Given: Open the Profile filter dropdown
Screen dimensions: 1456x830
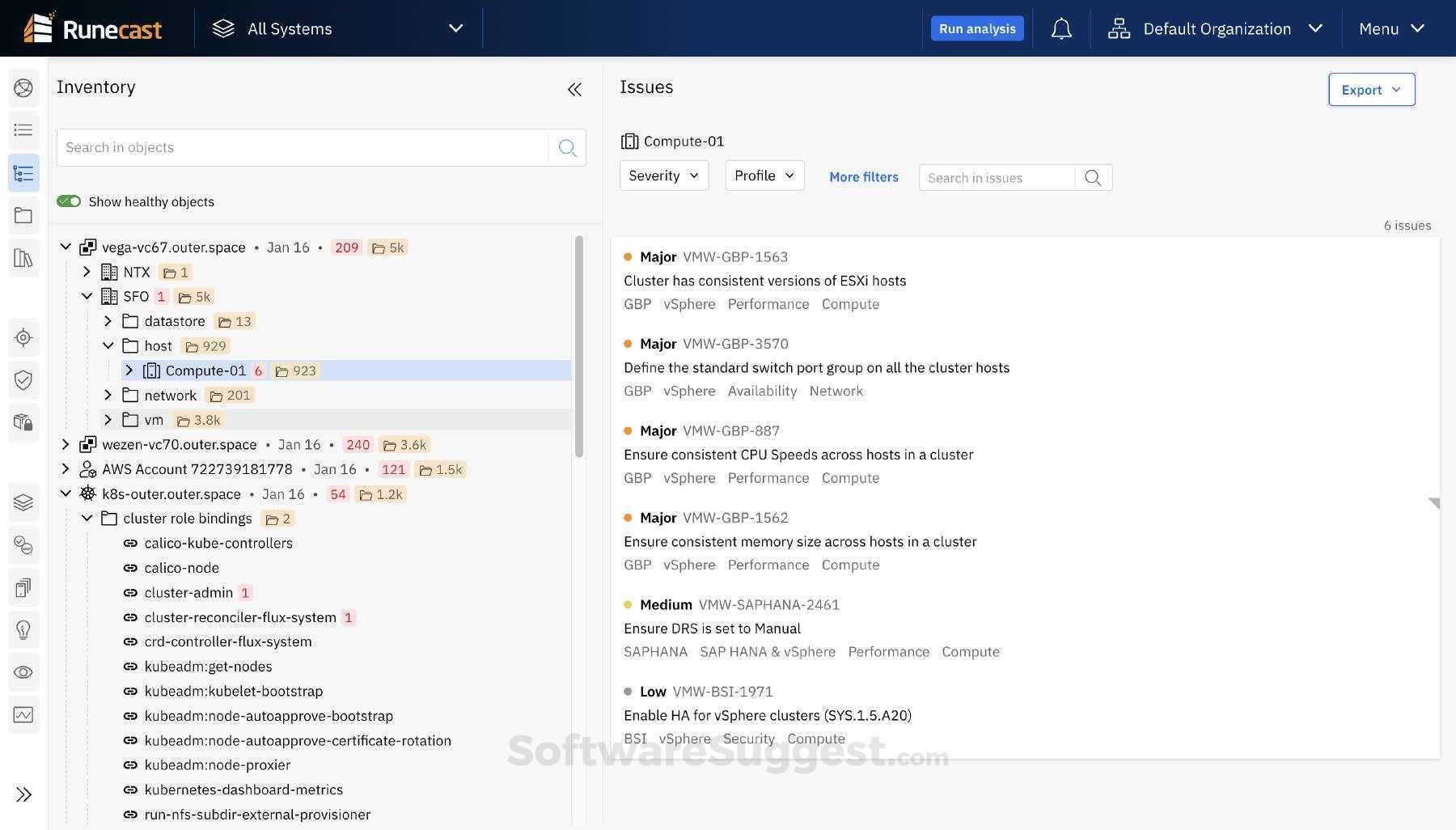Looking at the screenshot, I should coord(764,176).
